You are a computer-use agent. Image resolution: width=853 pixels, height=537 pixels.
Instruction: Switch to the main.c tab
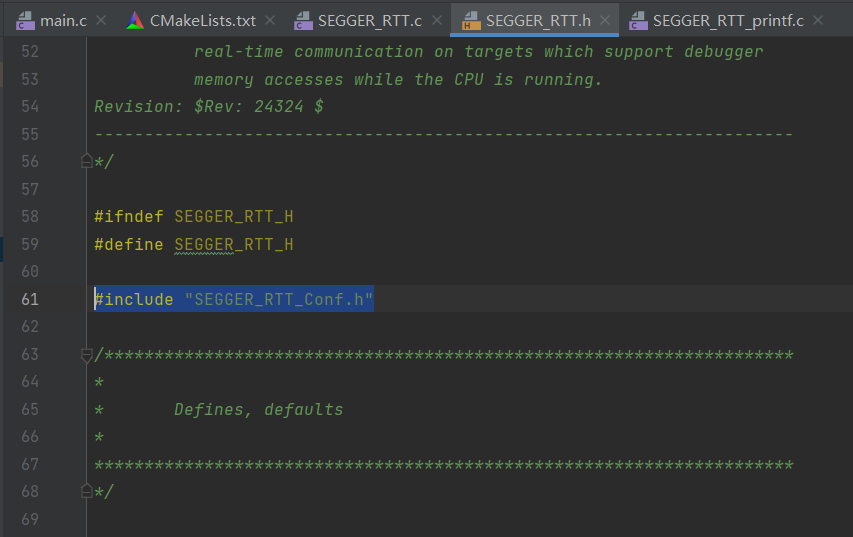(60, 20)
